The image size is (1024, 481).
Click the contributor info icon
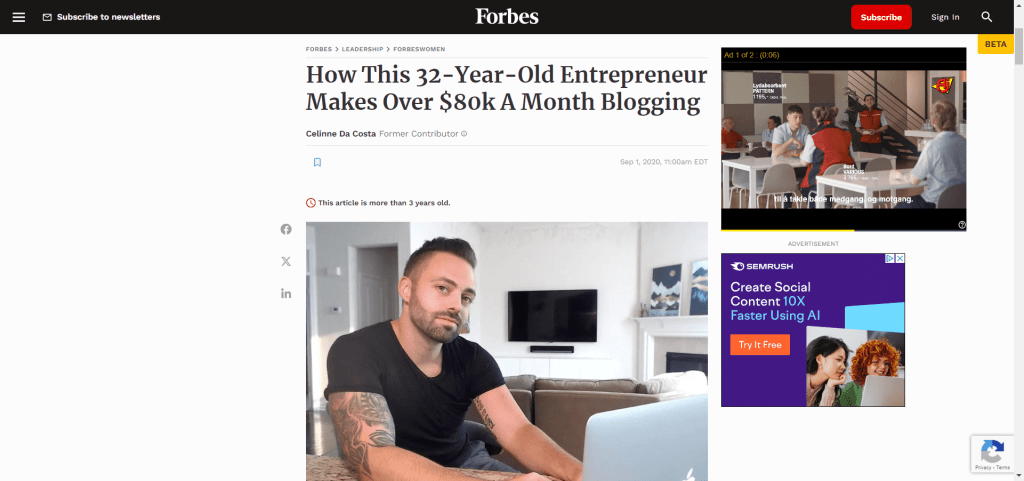[x=464, y=134]
